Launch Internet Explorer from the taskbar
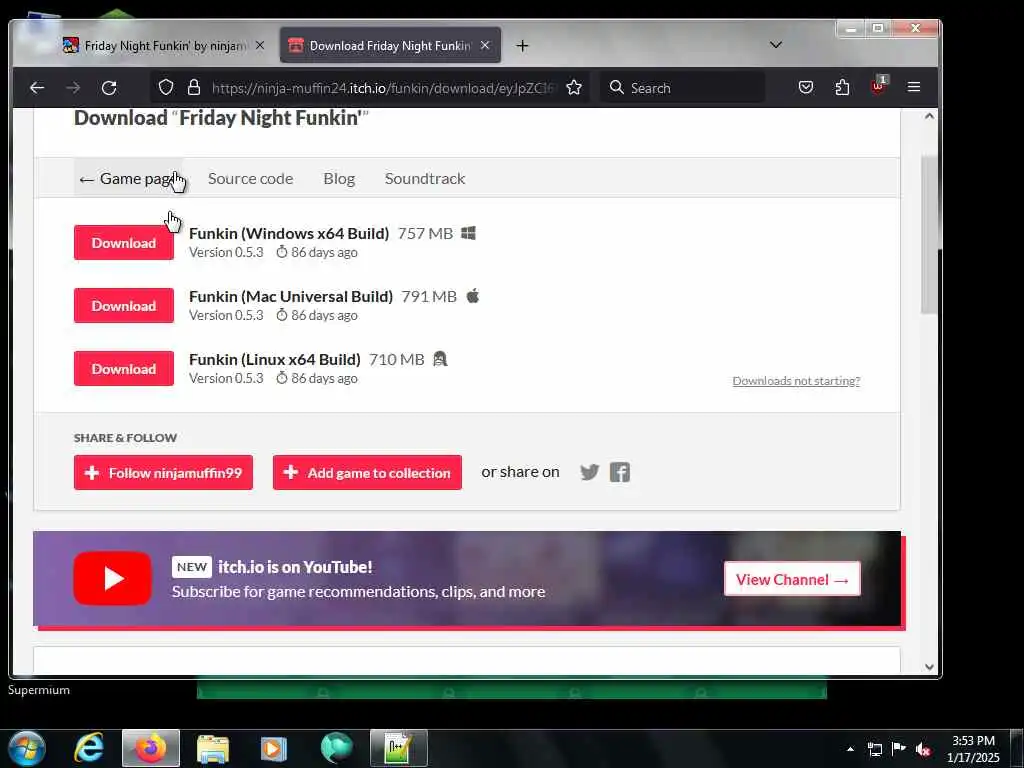 pos(88,748)
